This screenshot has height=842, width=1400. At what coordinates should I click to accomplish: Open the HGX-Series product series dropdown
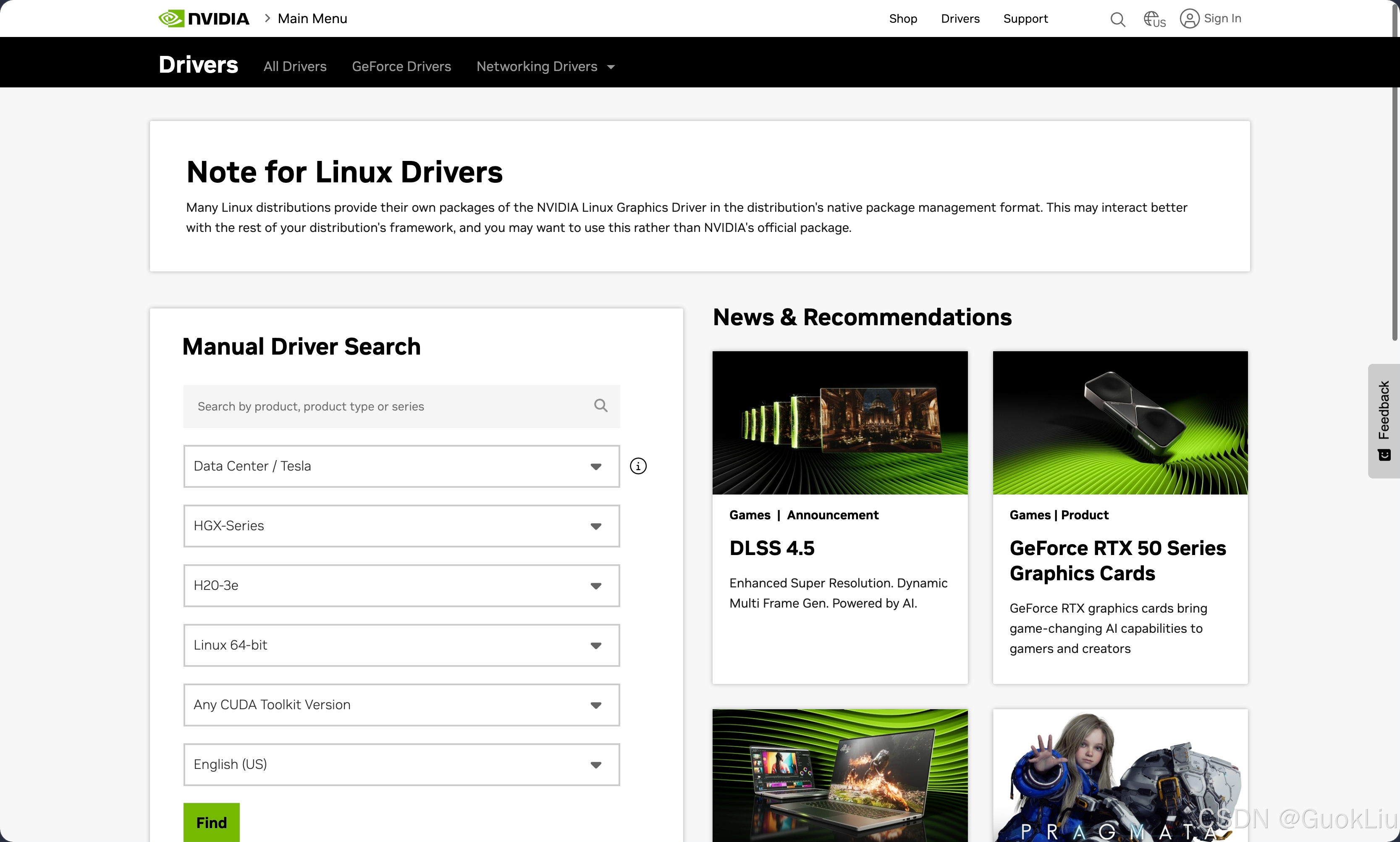[x=401, y=526]
